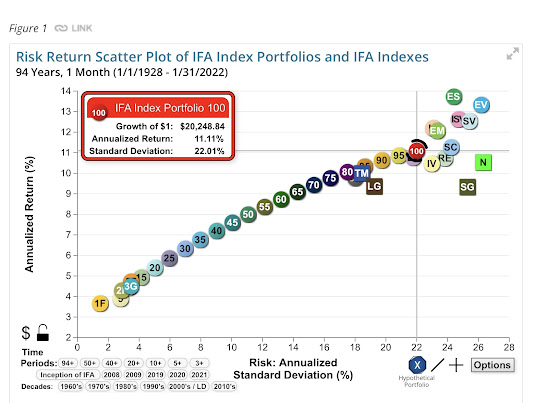Select the EV index bubble
Image resolution: width=535 pixels, height=403 pixels.
(481, 105)
